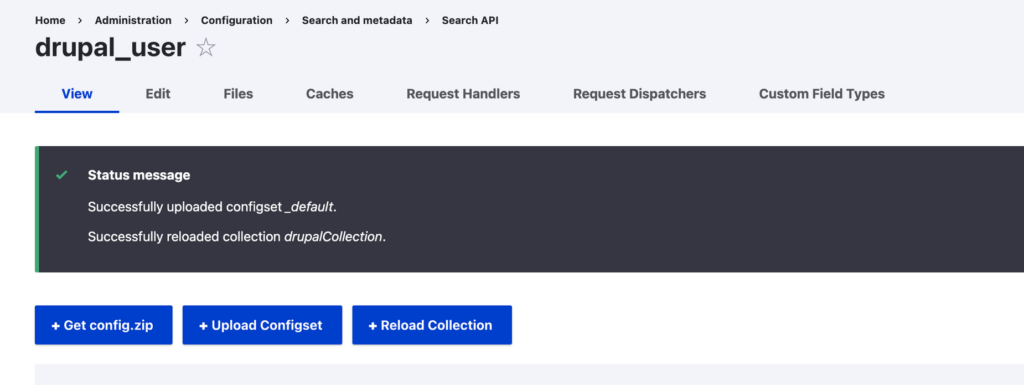The image size is (1024, 385).
Task: Navigate to Configuration breadcrumb link
Action: 236,20
